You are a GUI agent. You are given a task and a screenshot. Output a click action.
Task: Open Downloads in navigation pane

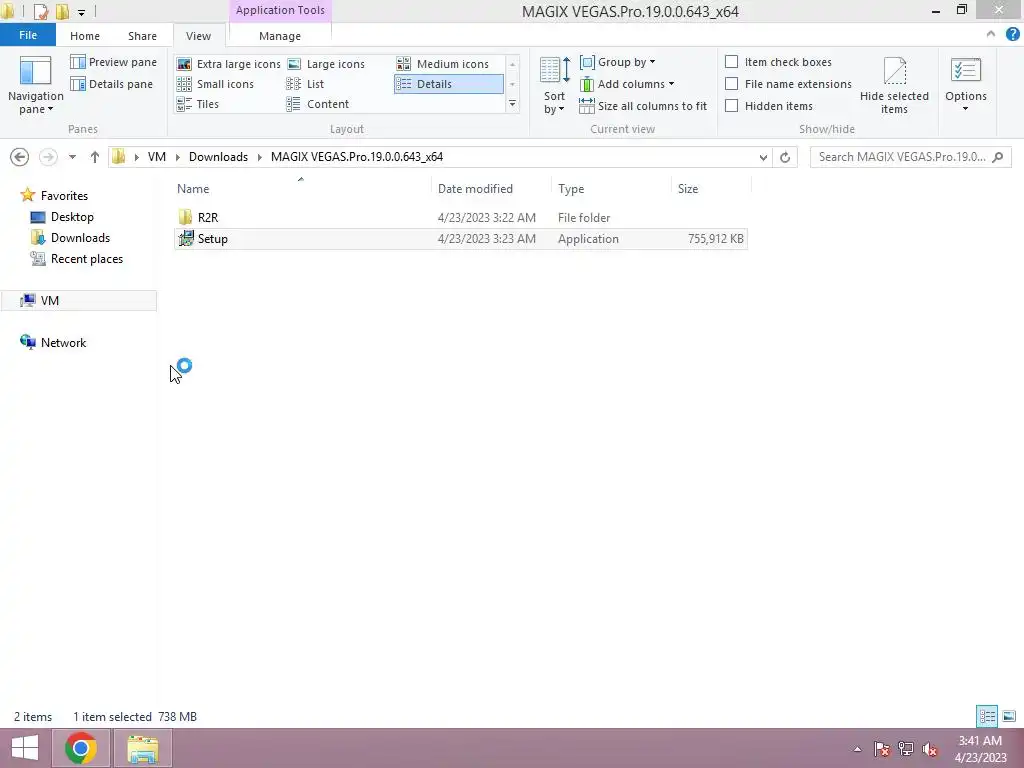(80, 238)
